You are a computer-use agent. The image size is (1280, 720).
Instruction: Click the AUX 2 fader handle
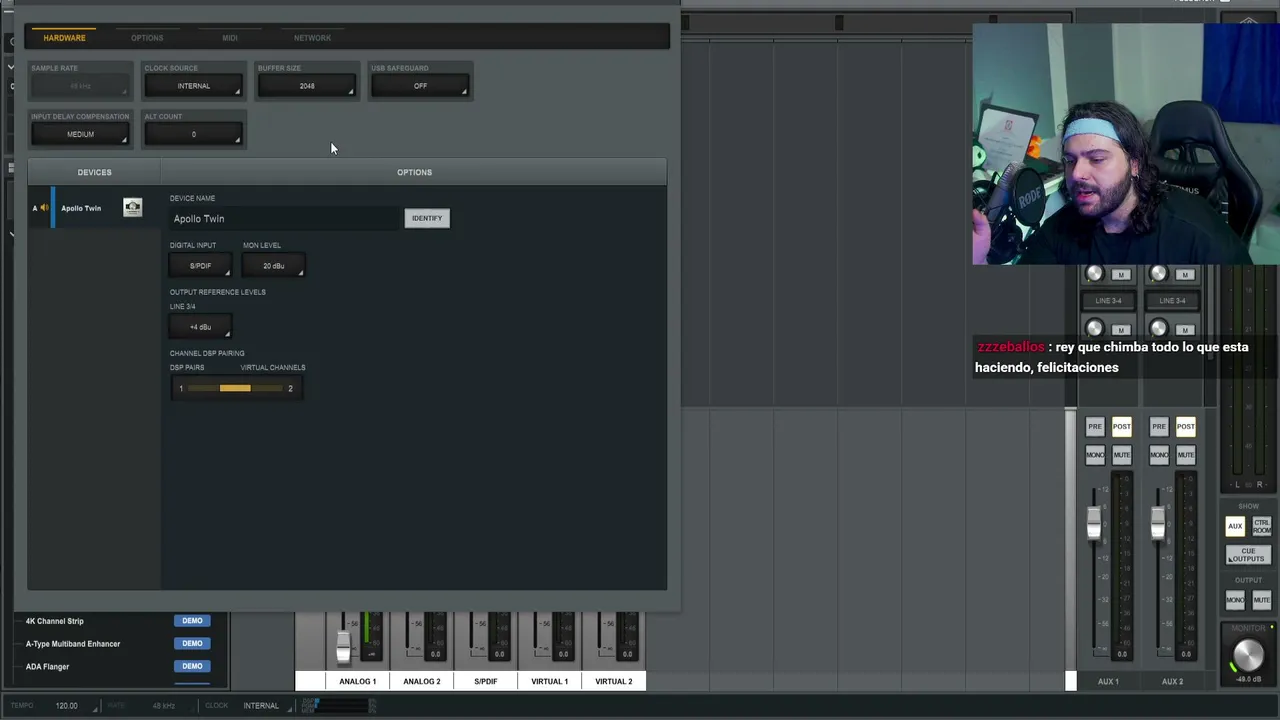(x=1158, y=522)
